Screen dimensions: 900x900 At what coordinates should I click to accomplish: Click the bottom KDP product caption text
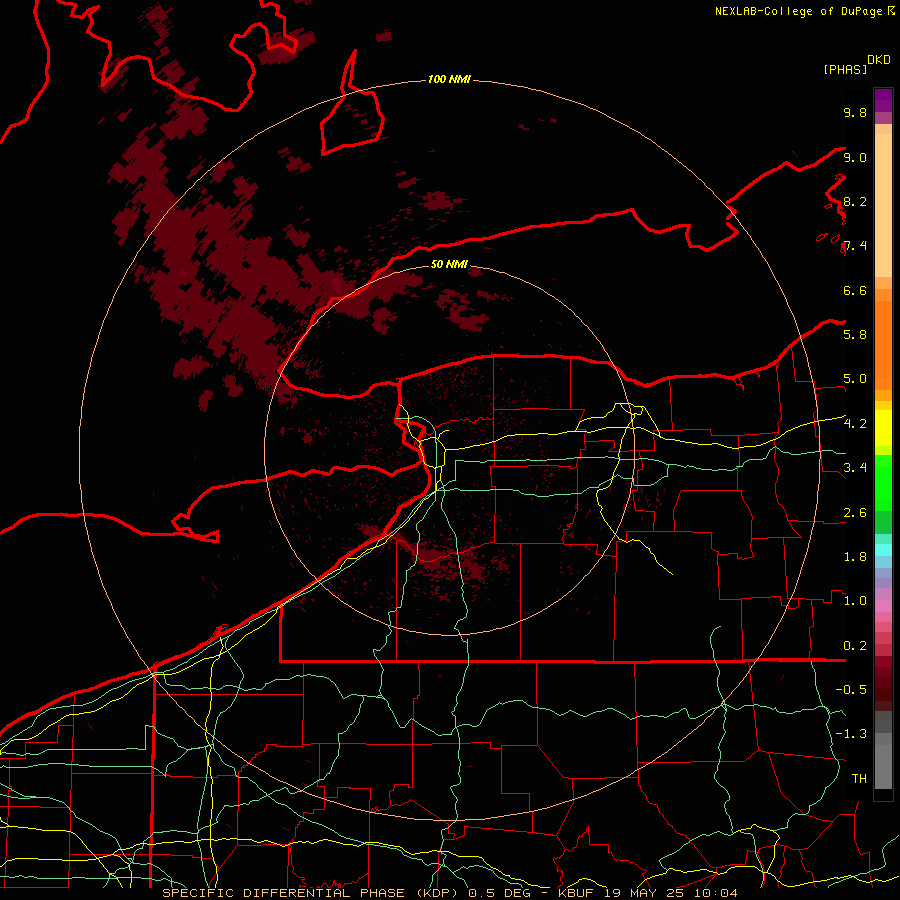450,893
